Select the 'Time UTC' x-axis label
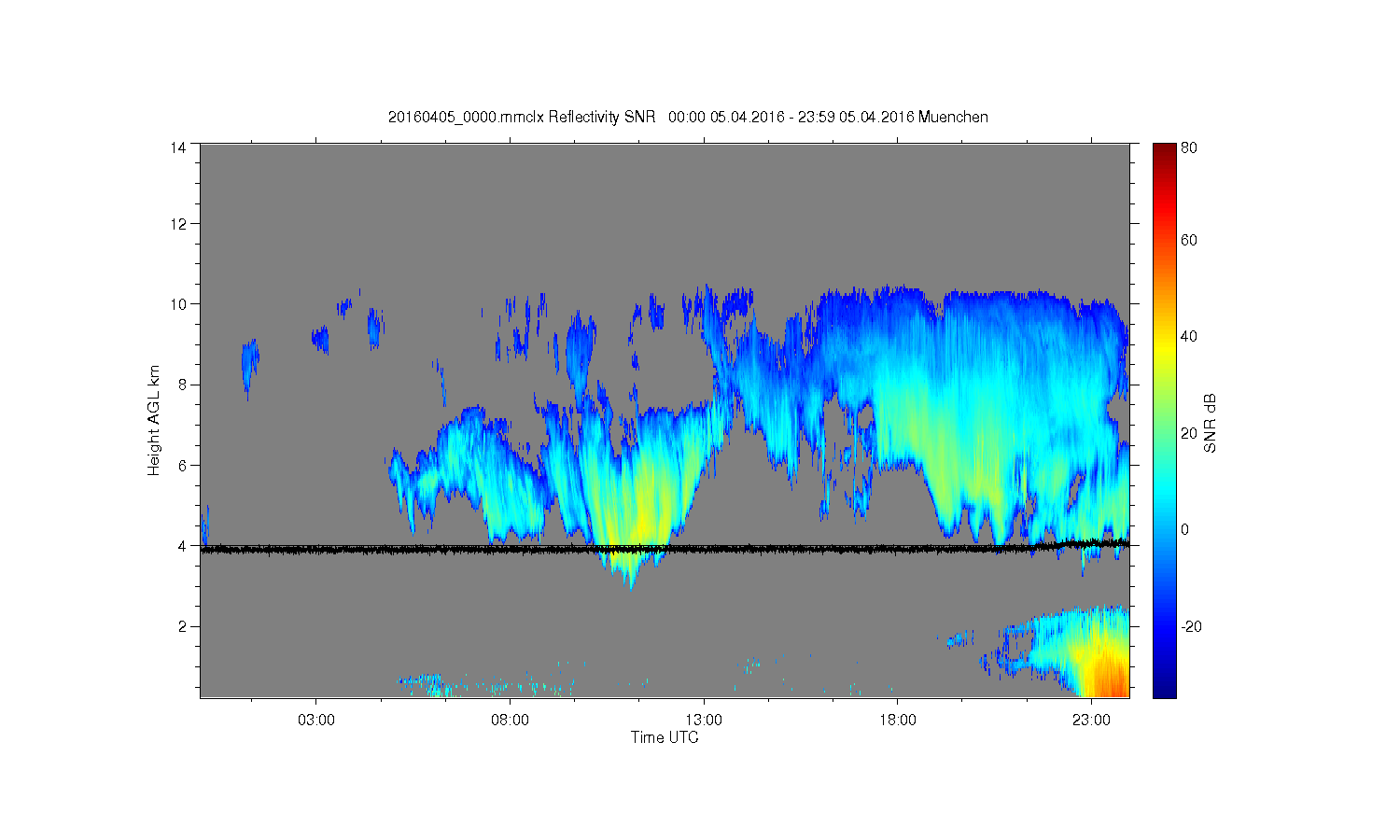 coord(665,737)
